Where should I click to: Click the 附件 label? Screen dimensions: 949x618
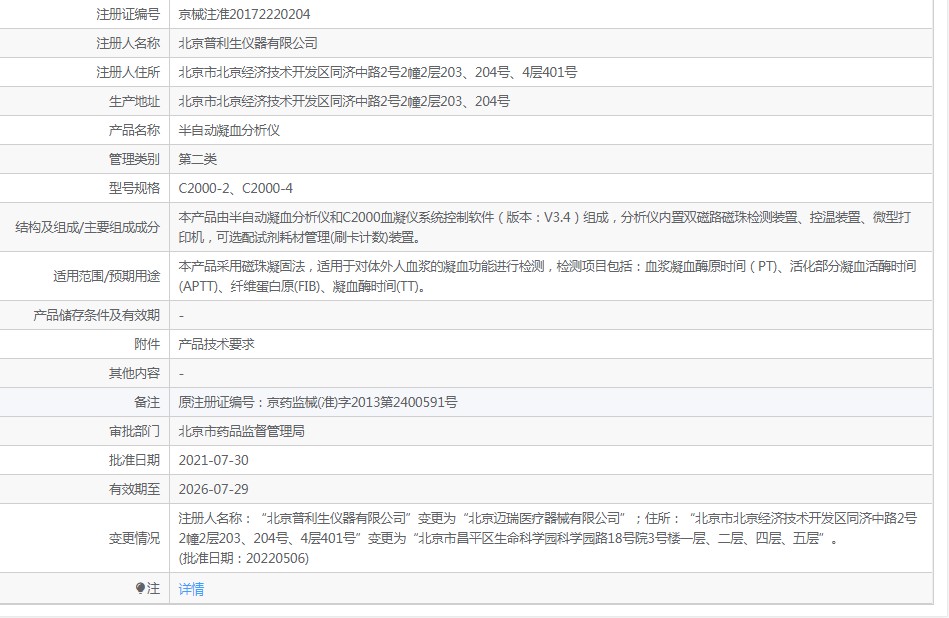[147, 344]
